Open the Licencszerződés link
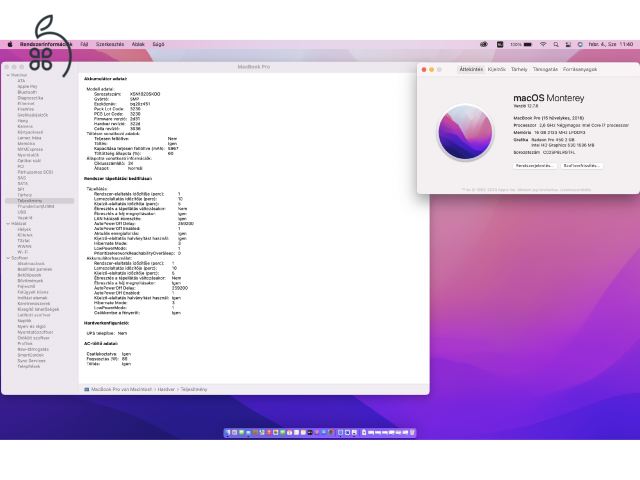640x480 pixels. (x=576, y=190)
